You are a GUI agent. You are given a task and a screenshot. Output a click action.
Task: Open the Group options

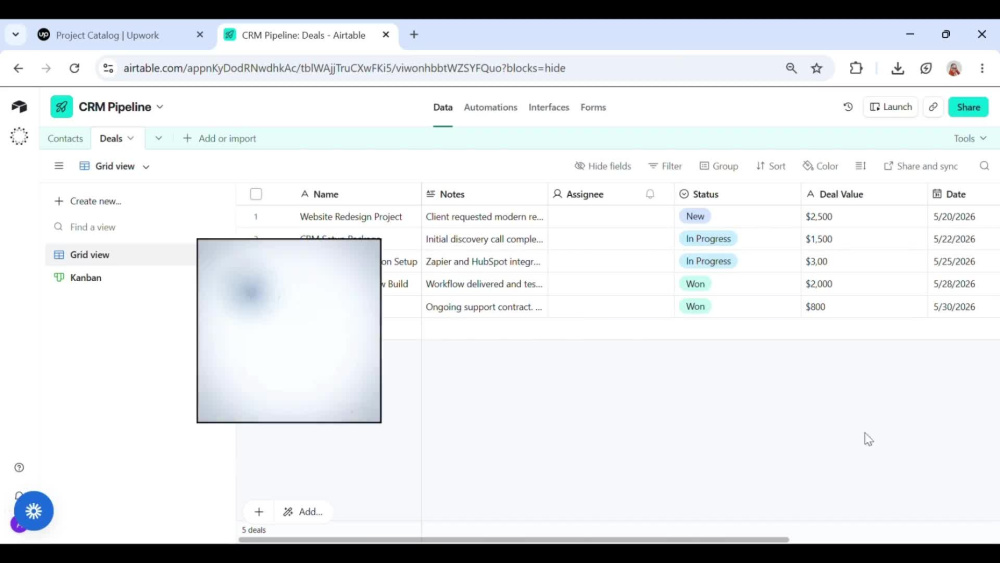coord(719,166)
